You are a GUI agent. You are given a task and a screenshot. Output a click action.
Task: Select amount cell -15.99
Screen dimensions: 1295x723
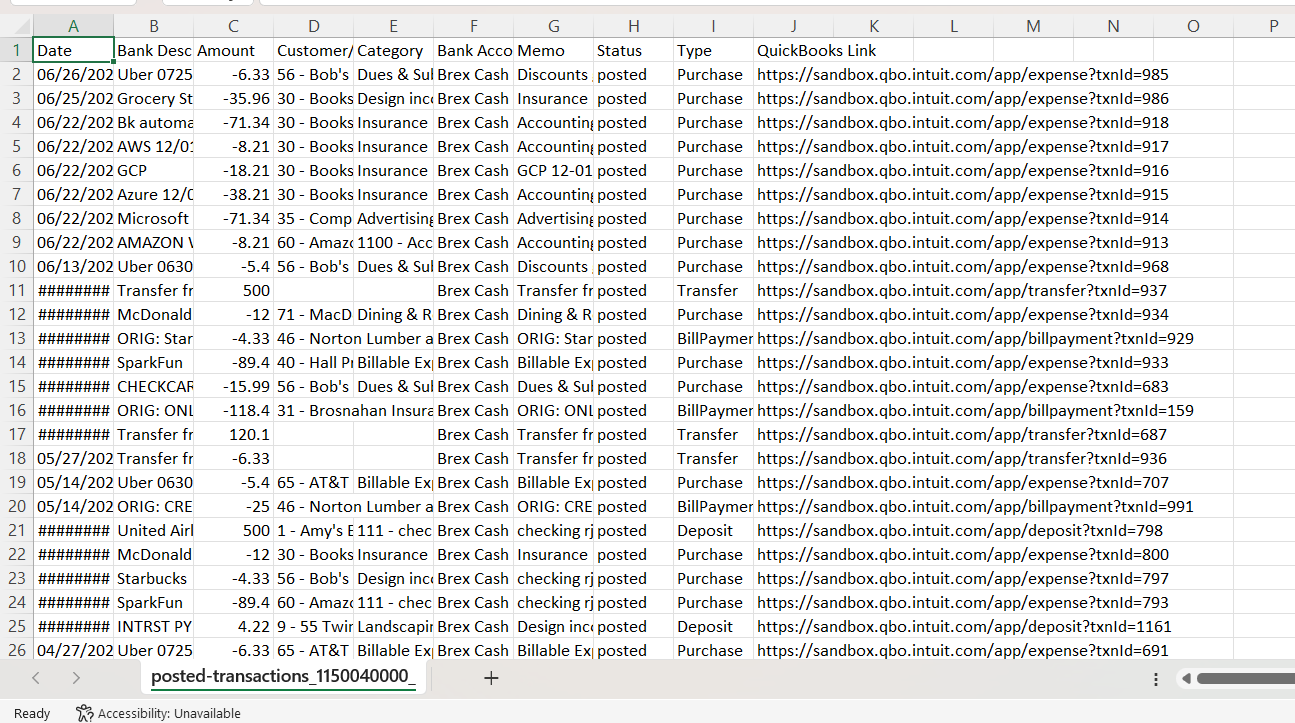pos(233,386)
